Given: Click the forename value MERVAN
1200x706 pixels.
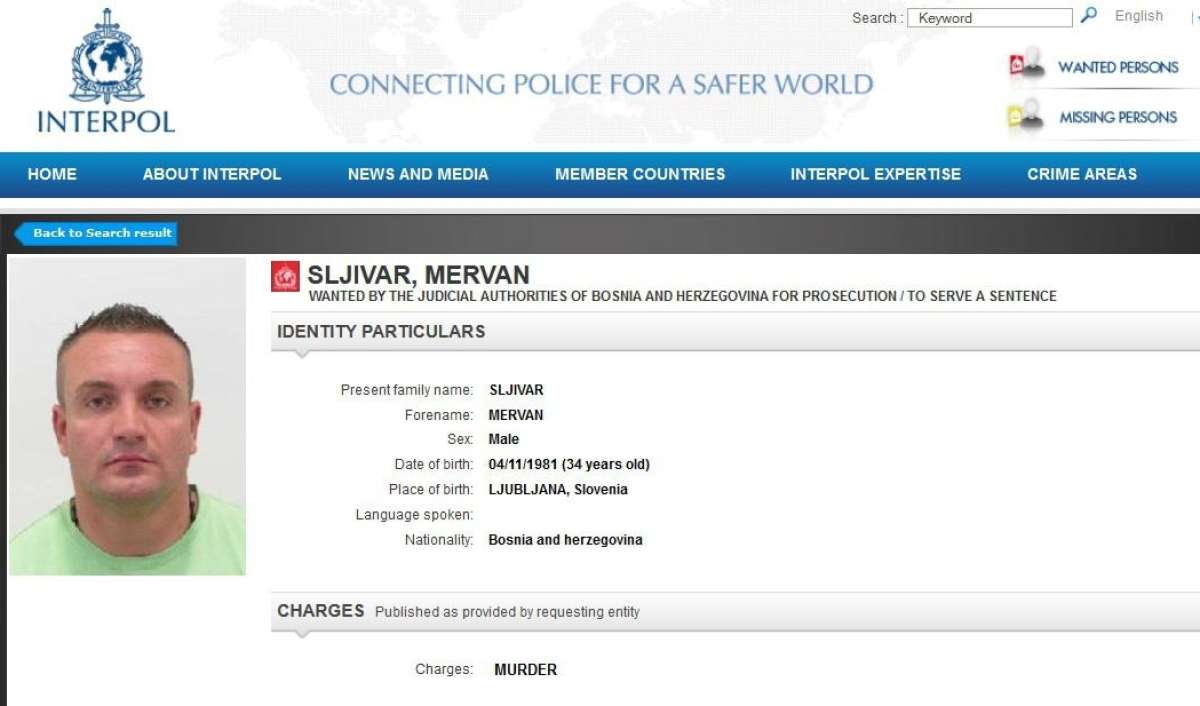Looking at the screenshot, I should tap(516, 415).
